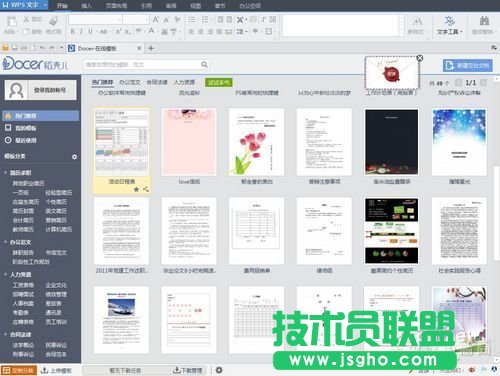Collapse the 人力资源 category in the sidebar
The height and width of the screenshot is (376, 500).
[5, 275]
